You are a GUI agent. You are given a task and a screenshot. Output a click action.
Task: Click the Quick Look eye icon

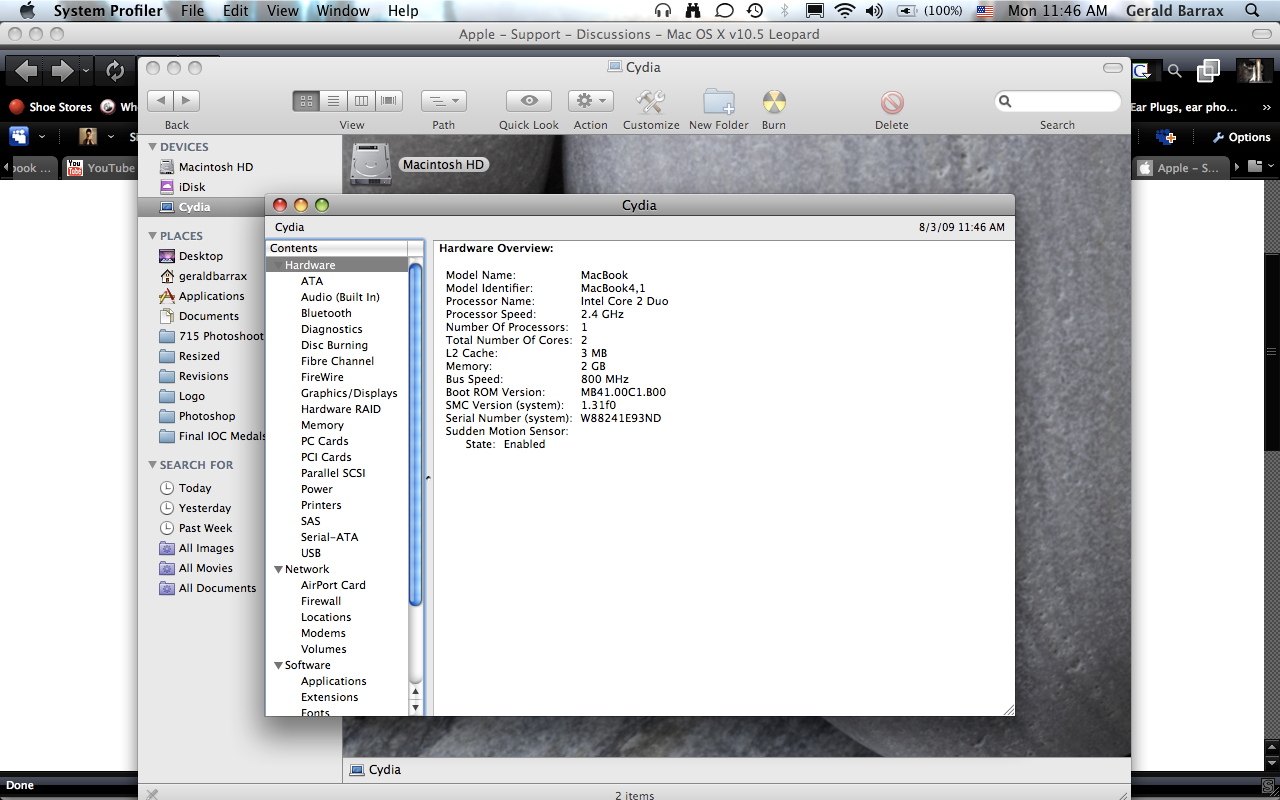pos(529,101)
